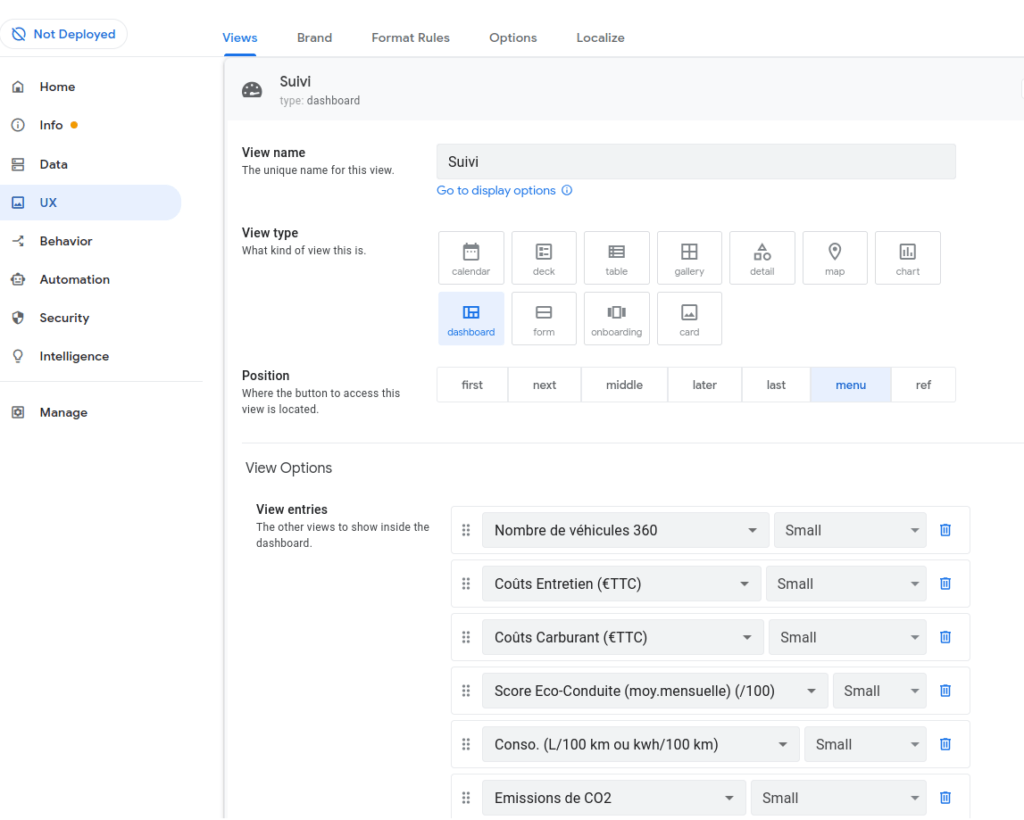1024x820 pixels.
Task: Click the View name input field
Action: (696, 162)
